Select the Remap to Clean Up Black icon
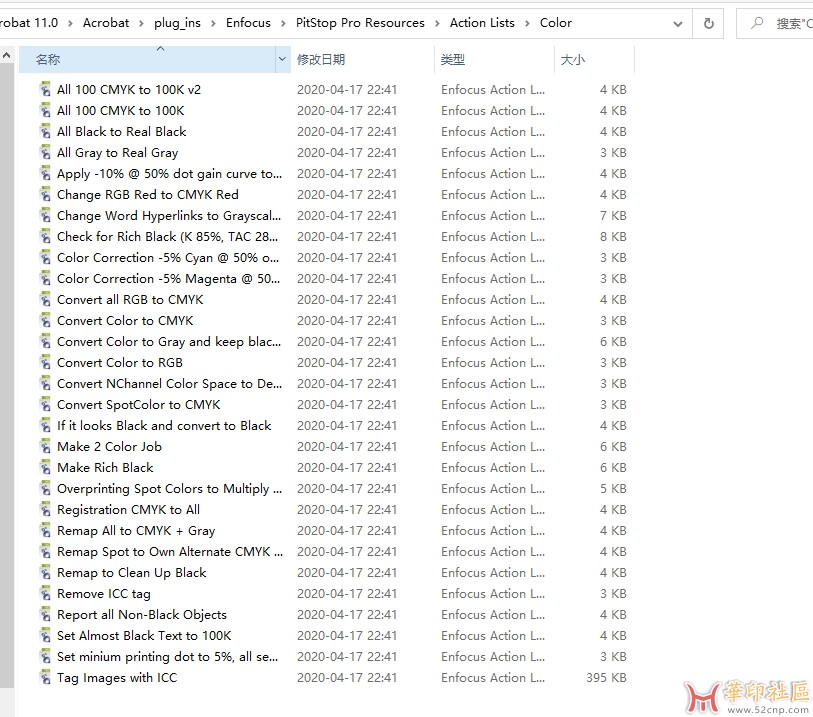The height and width of the screenshot is (717, 813). (46, 572)
